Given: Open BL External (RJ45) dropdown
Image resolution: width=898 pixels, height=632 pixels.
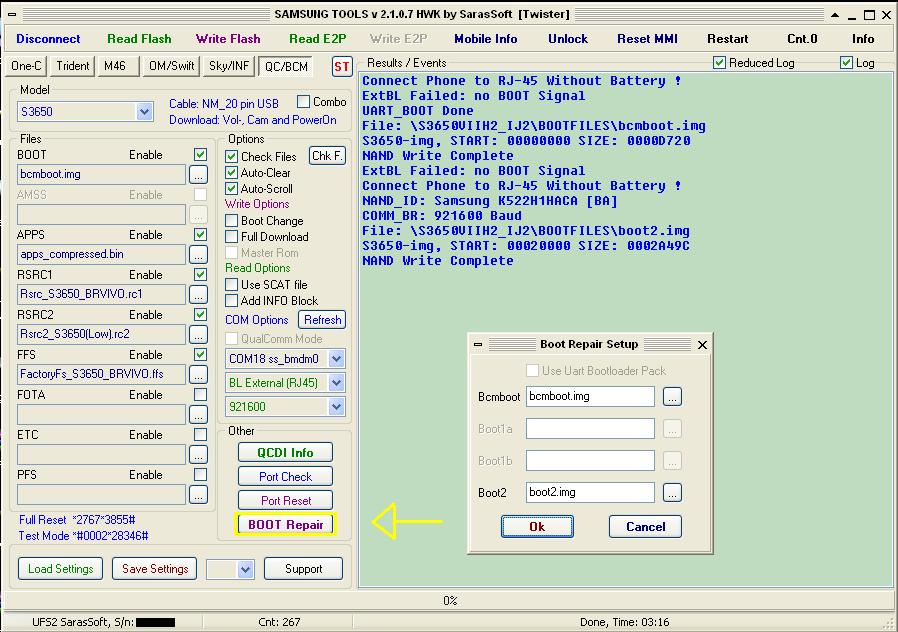Looking at the screenshot, I should [x=337, y=383].
